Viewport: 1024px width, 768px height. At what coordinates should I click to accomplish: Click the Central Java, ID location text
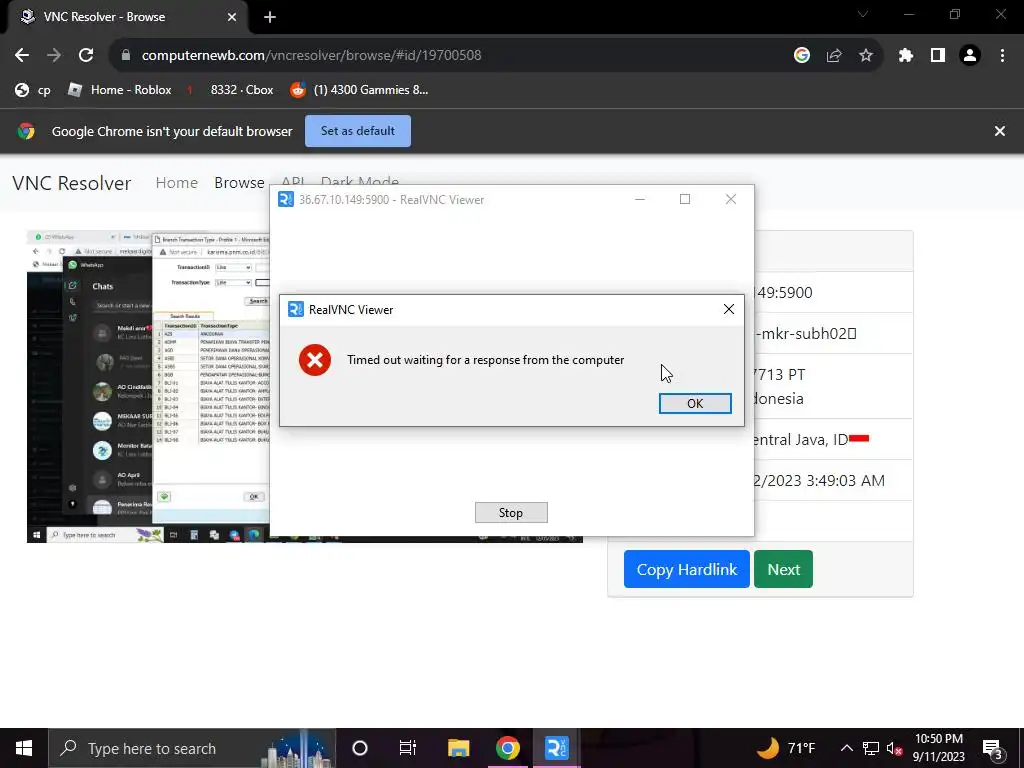[800, 440]
